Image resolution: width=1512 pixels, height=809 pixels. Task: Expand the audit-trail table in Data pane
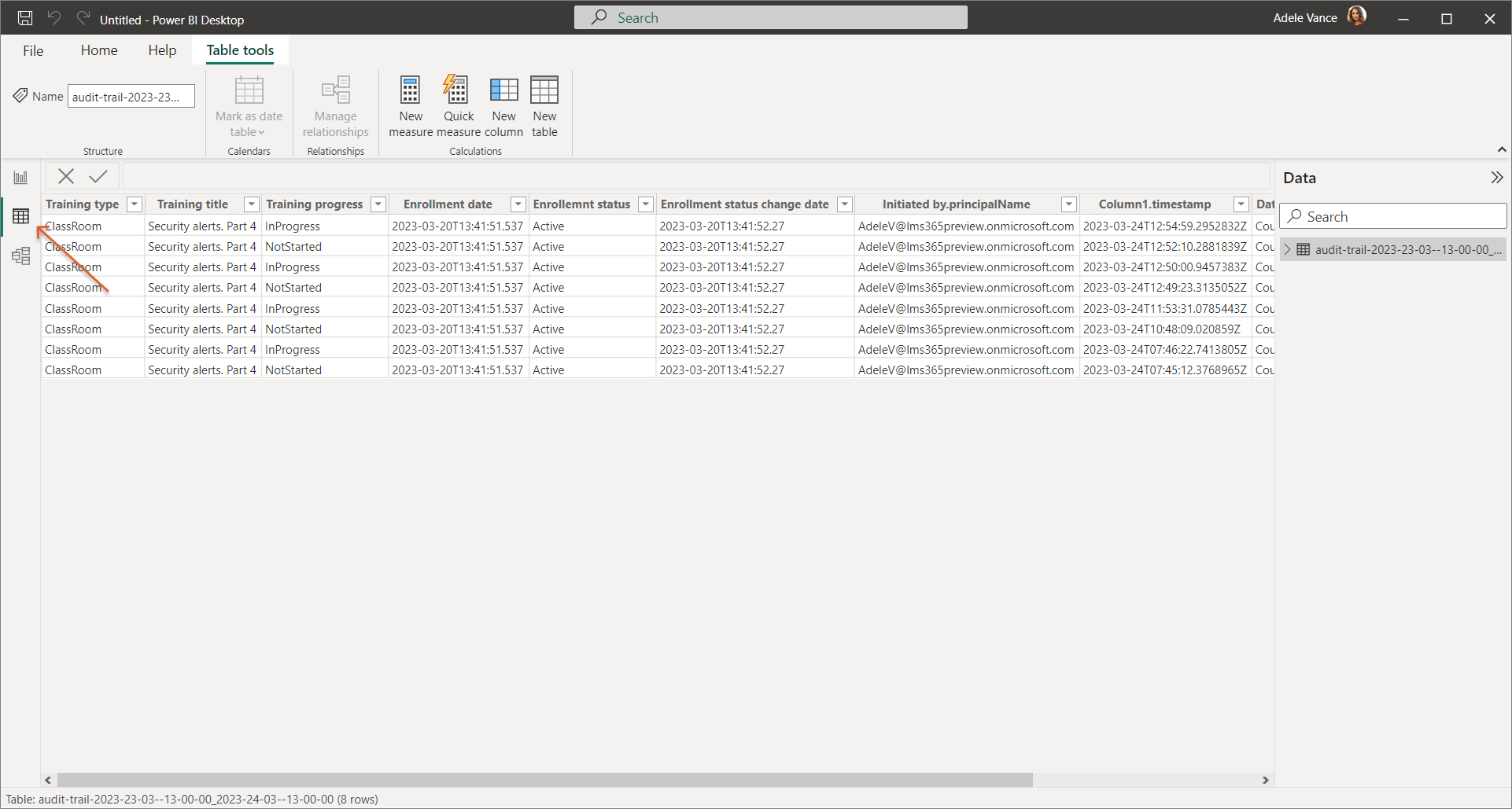click(x=1288, y=249)
